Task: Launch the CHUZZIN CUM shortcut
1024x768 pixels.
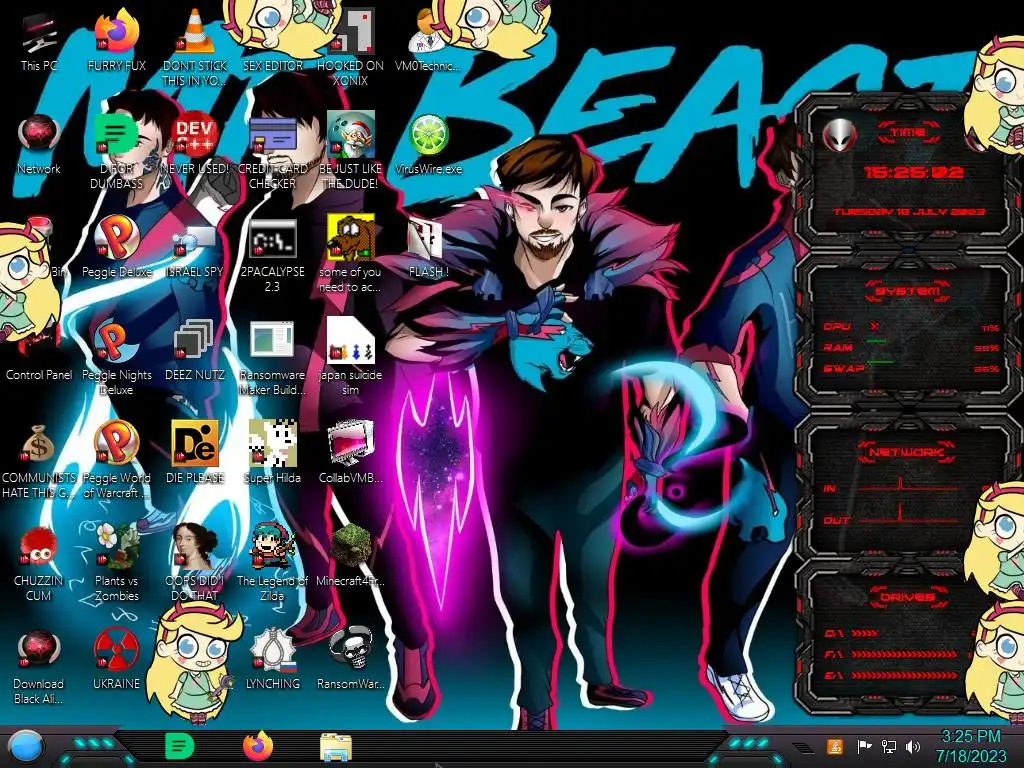Action: point(39,563)
